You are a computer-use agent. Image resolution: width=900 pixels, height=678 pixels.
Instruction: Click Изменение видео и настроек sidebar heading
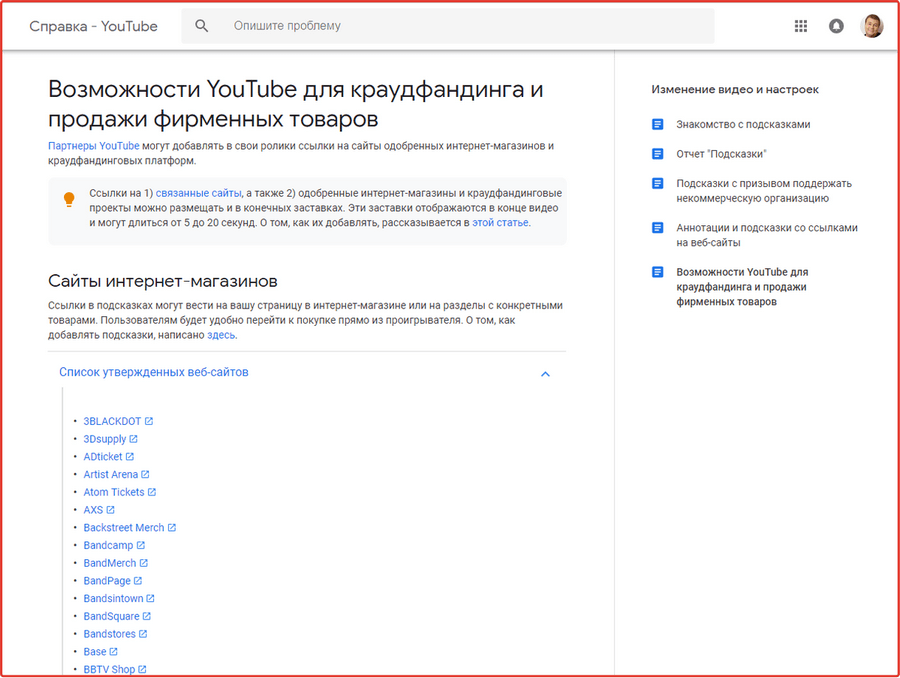735,90
